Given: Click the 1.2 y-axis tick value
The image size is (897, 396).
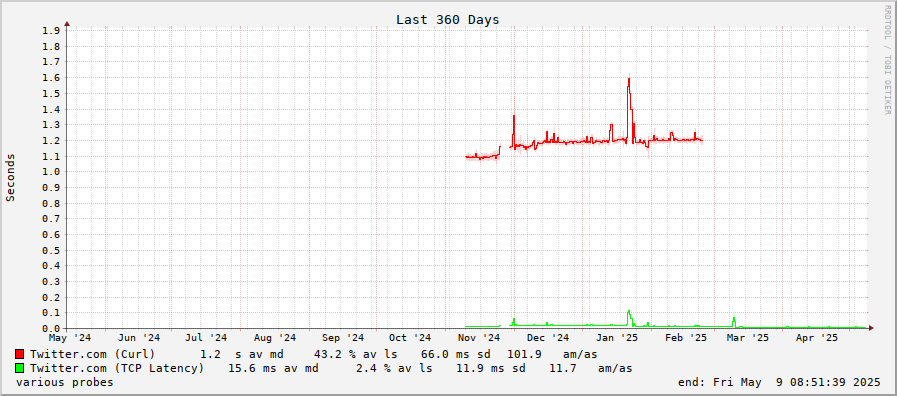Looking at the screenshot, I should click(x=51, y=140).
